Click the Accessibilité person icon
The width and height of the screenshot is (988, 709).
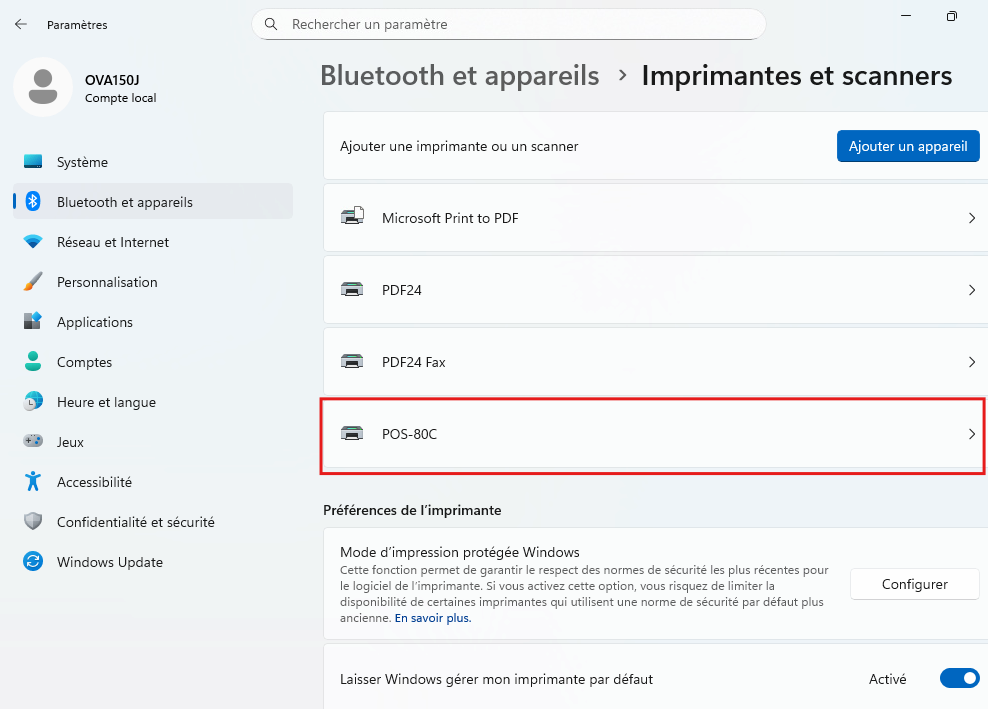(x=33, y=482)
